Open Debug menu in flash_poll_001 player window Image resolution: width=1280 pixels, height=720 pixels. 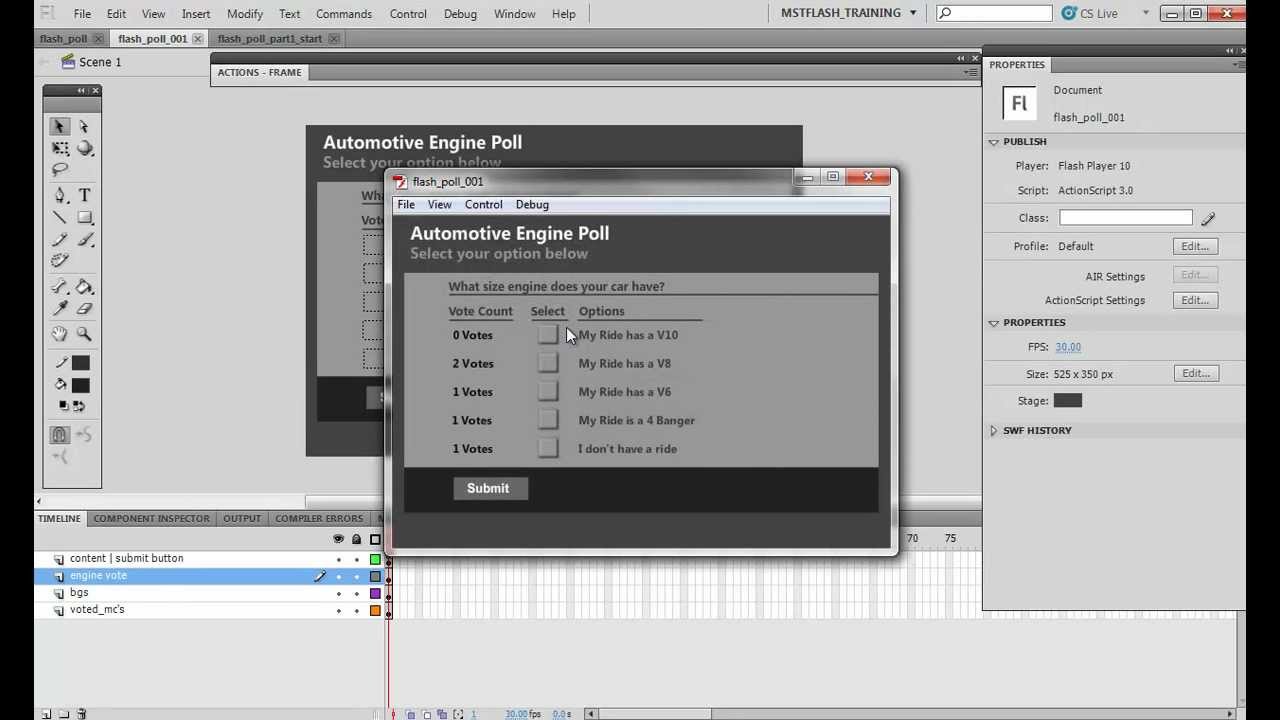[x=532, y=204]
